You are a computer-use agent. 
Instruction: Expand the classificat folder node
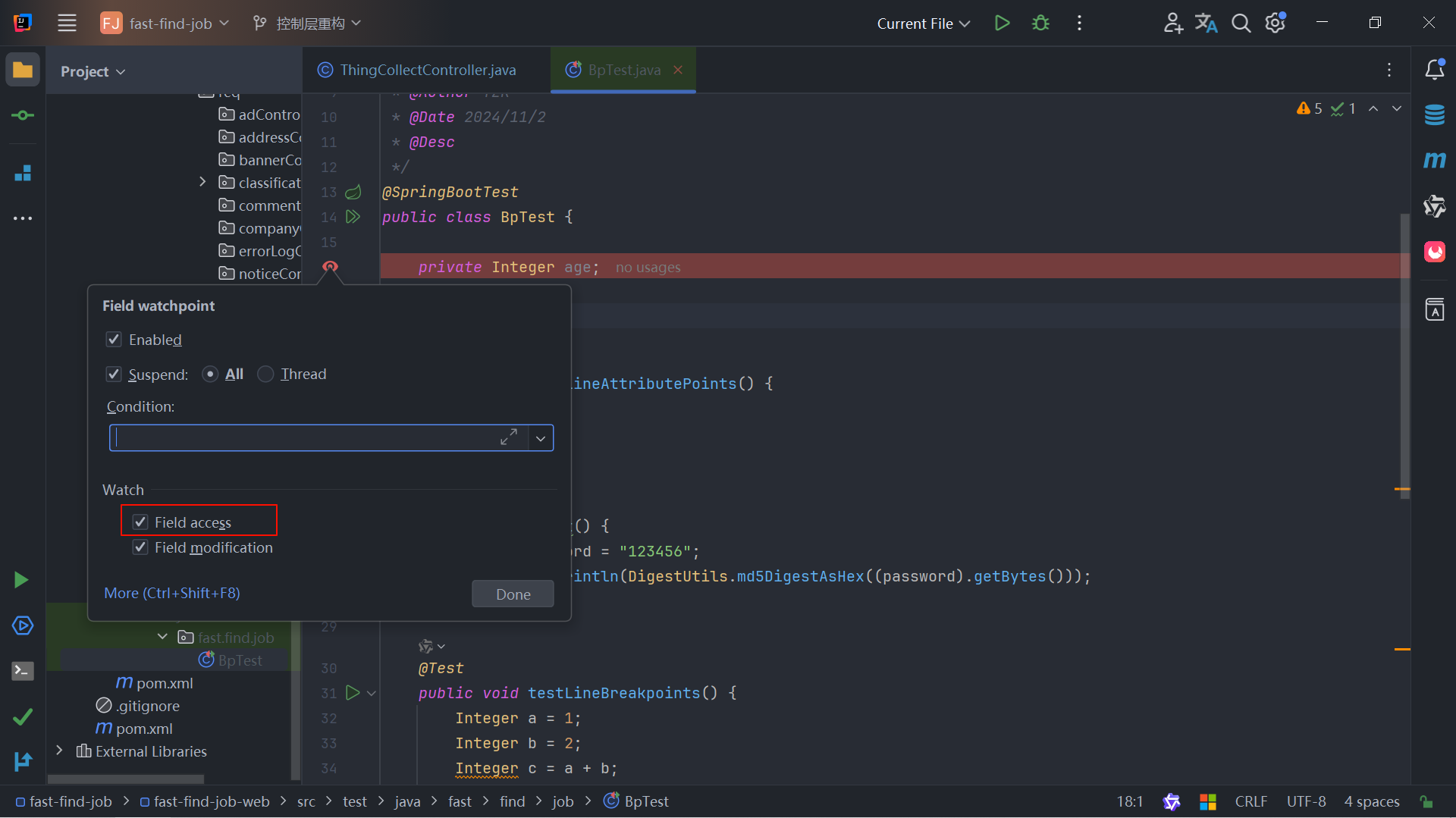202,182
